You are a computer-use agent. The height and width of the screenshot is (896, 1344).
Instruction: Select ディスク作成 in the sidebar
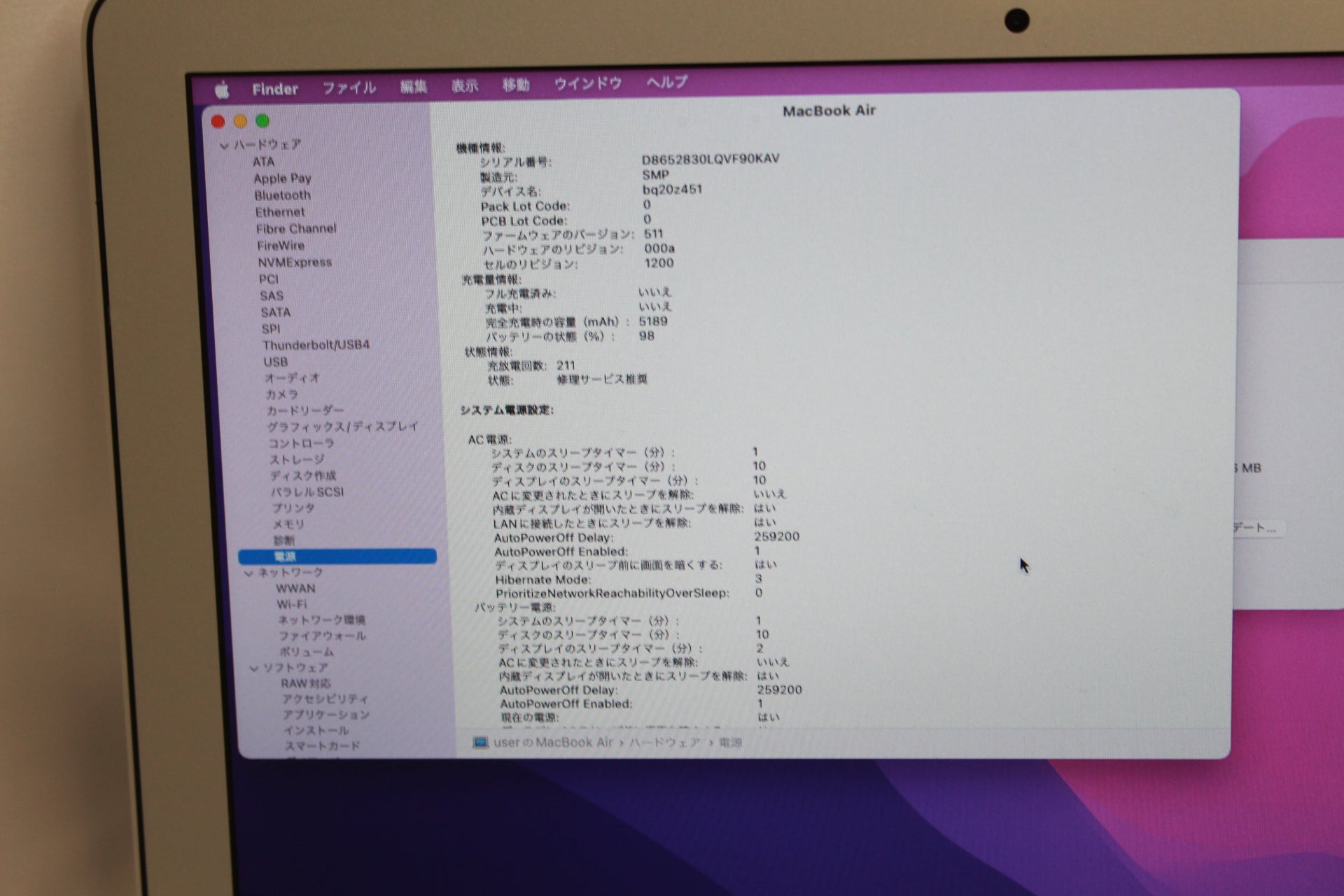coord(303,476)
